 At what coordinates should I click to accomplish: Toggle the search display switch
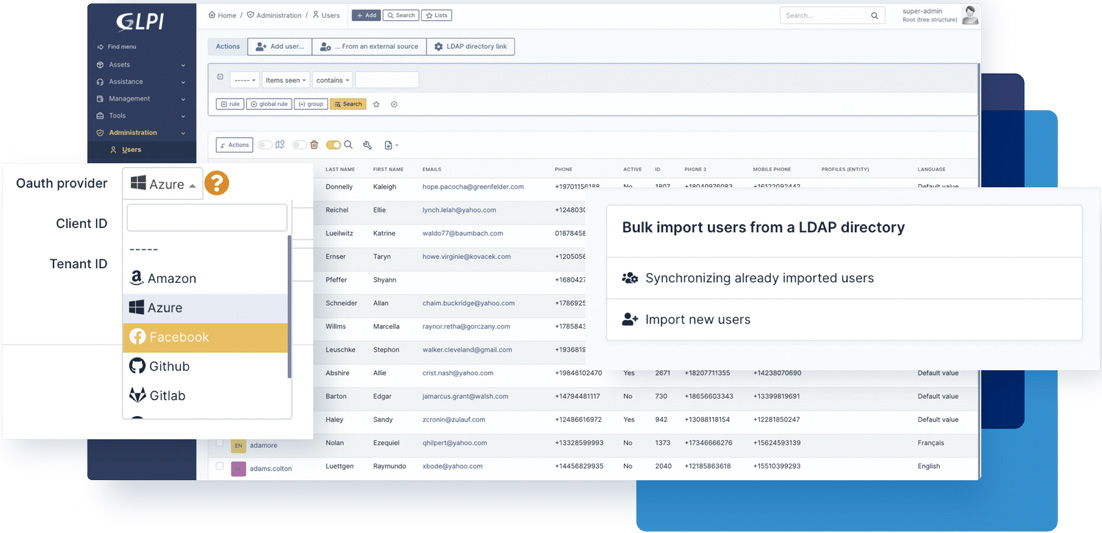click(x=333, y=145)
